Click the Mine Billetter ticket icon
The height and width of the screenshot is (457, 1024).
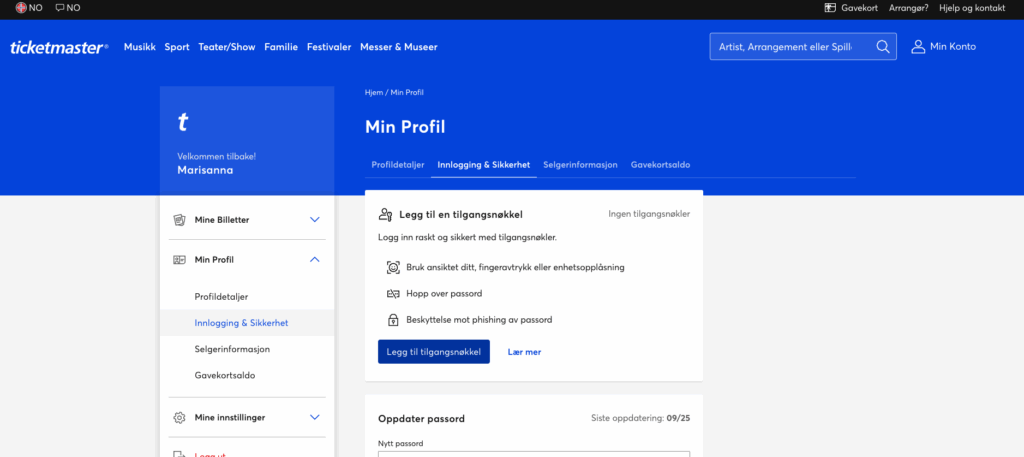pos(180,219)
